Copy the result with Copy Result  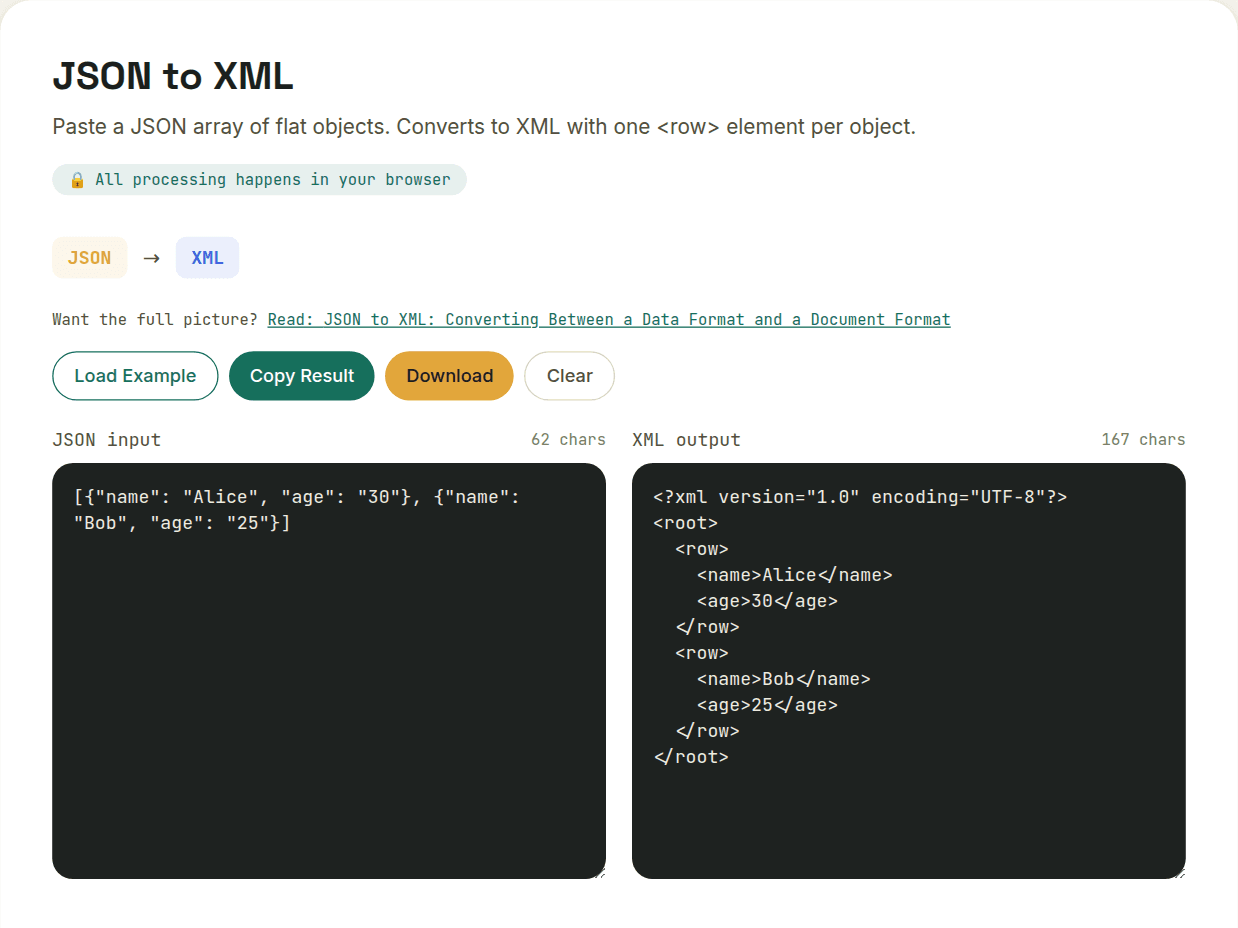(302, 376)
